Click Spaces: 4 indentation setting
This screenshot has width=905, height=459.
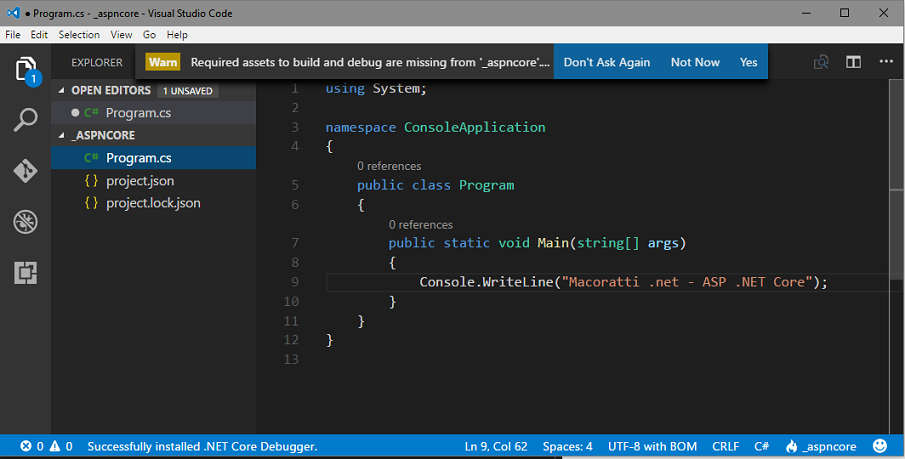(567, 446)
